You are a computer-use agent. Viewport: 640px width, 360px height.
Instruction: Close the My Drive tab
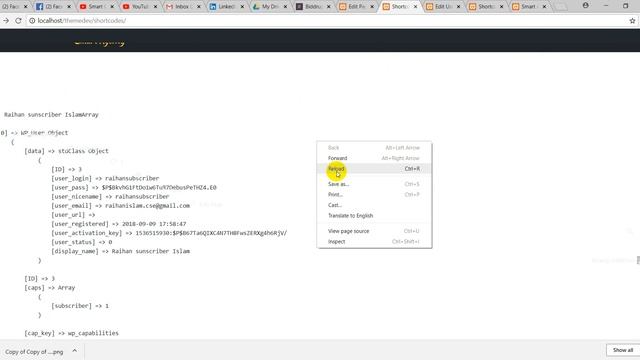285,7
